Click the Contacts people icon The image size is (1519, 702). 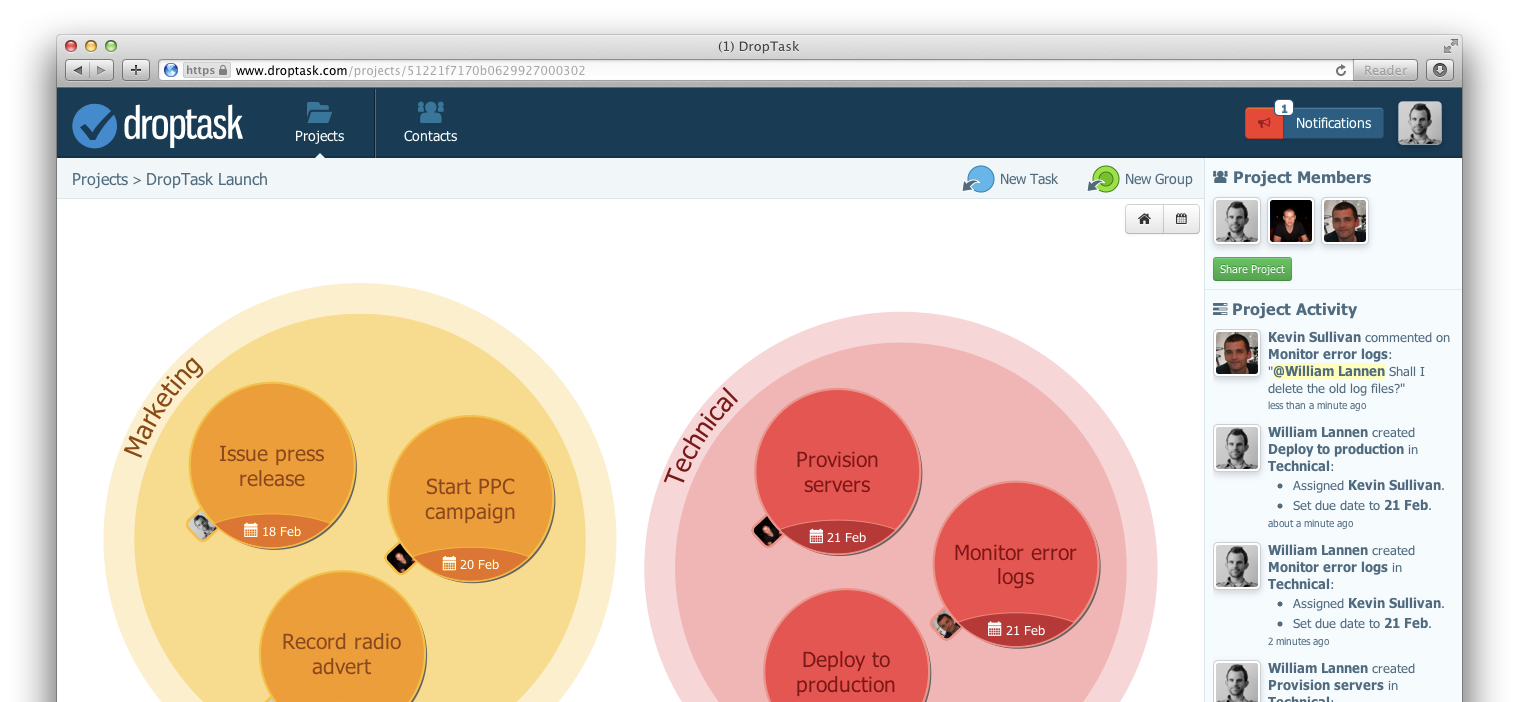point(430,110)
